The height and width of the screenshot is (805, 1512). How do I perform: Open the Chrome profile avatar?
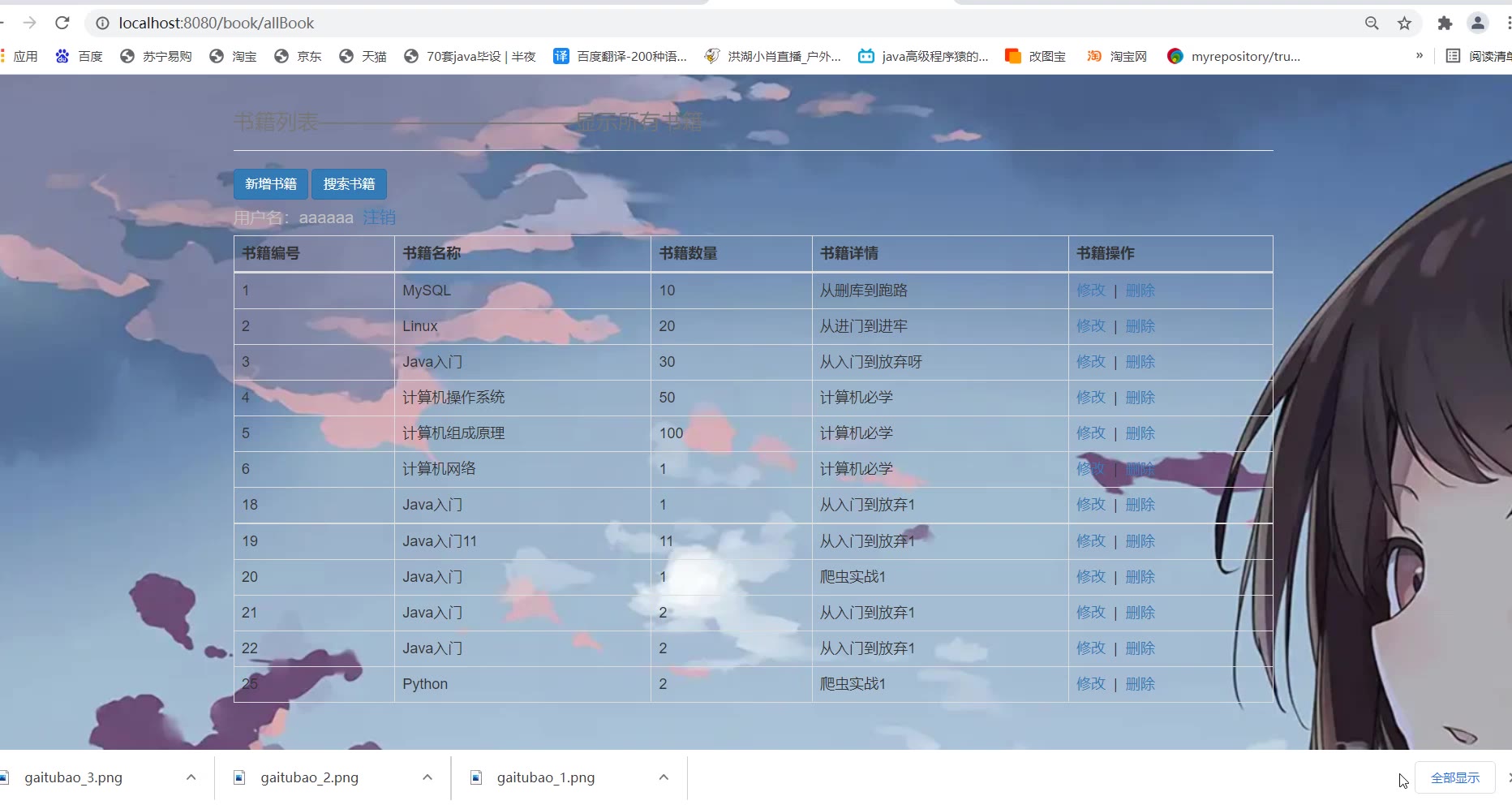click(1478, 23)
